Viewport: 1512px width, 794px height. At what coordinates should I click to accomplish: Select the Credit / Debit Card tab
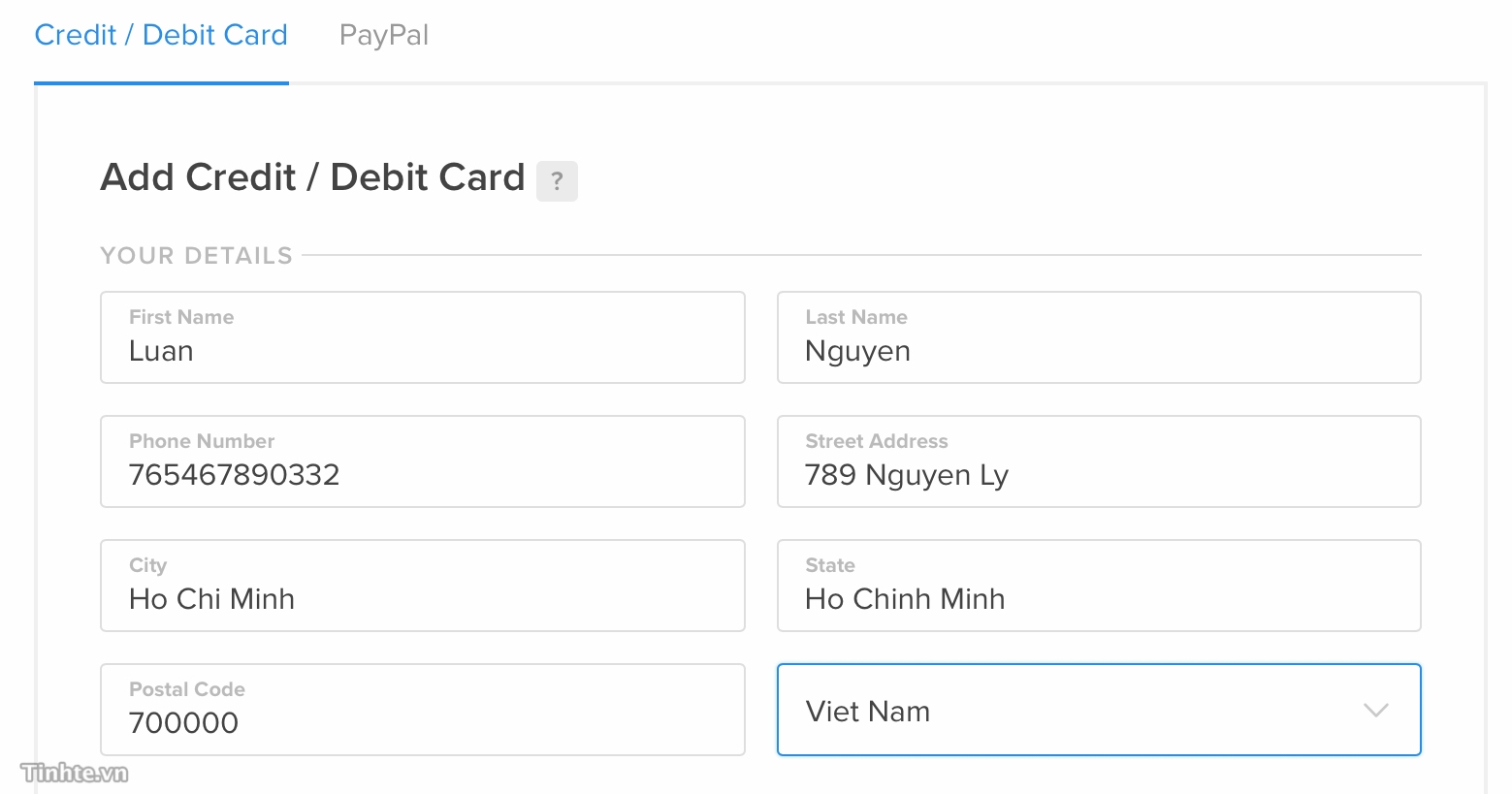point(160,34)
